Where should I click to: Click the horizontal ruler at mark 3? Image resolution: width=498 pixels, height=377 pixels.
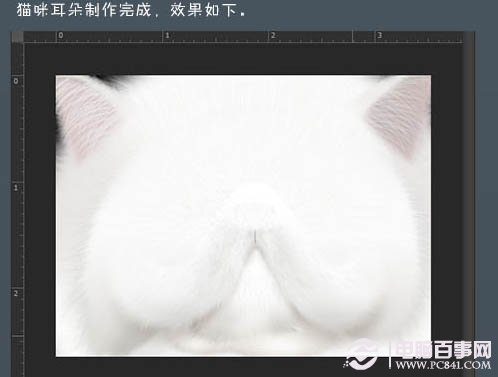tap(379, 36)
